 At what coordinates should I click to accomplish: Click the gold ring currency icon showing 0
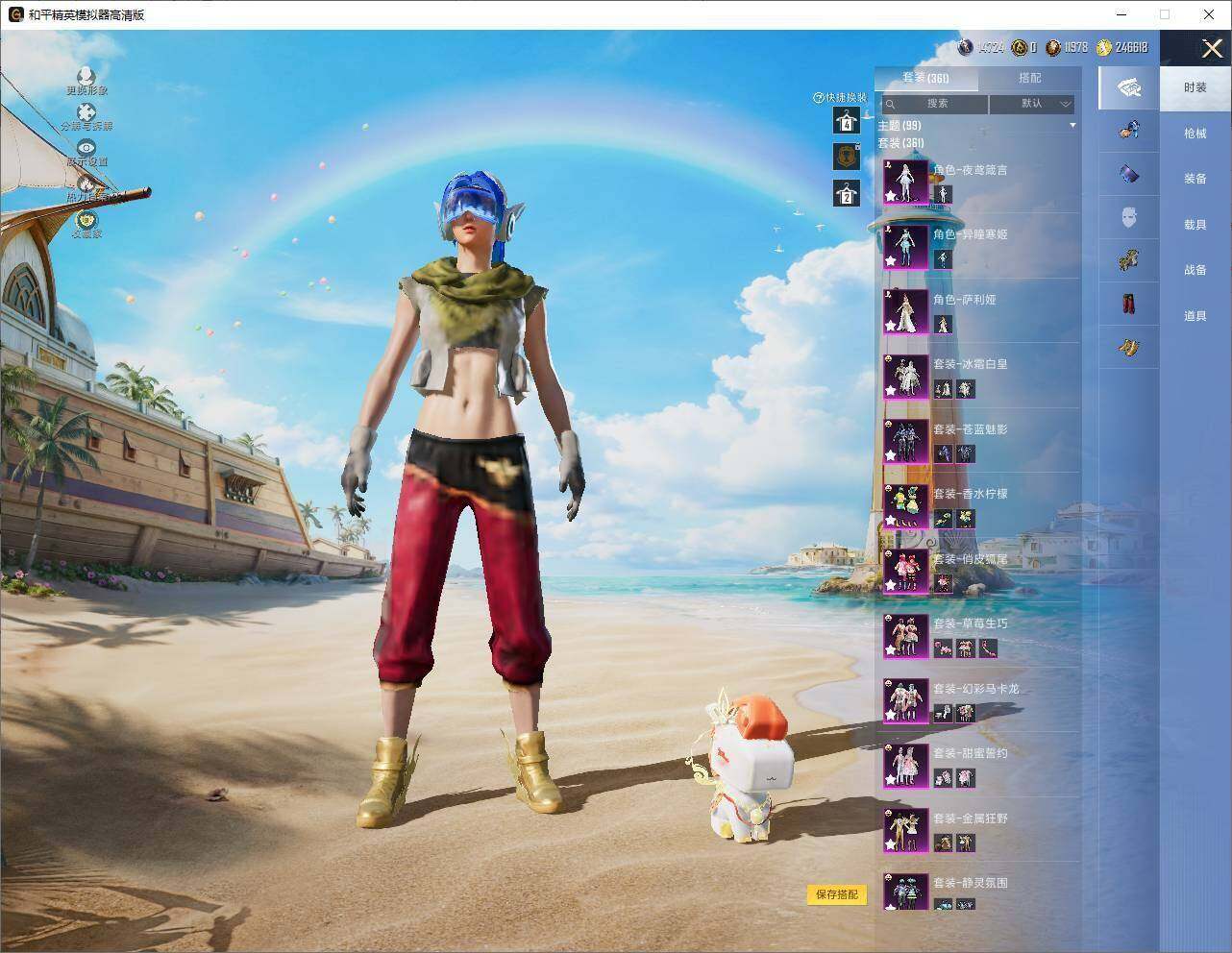pos(1020,47)
